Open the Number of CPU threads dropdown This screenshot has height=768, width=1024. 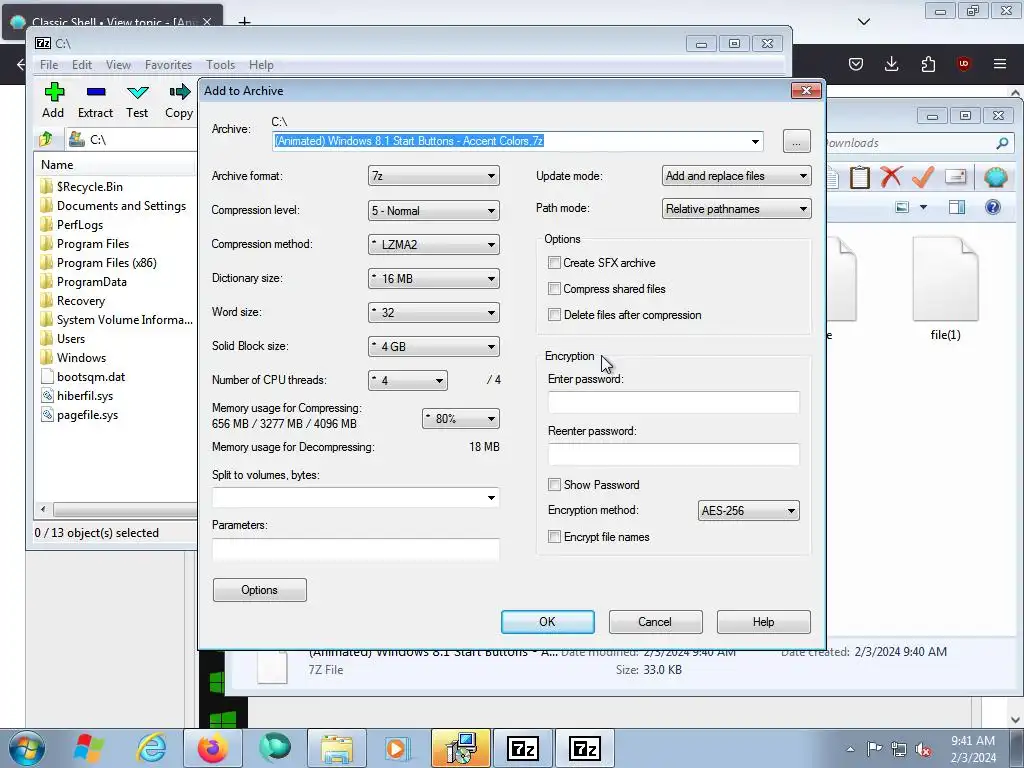[408, 380]
